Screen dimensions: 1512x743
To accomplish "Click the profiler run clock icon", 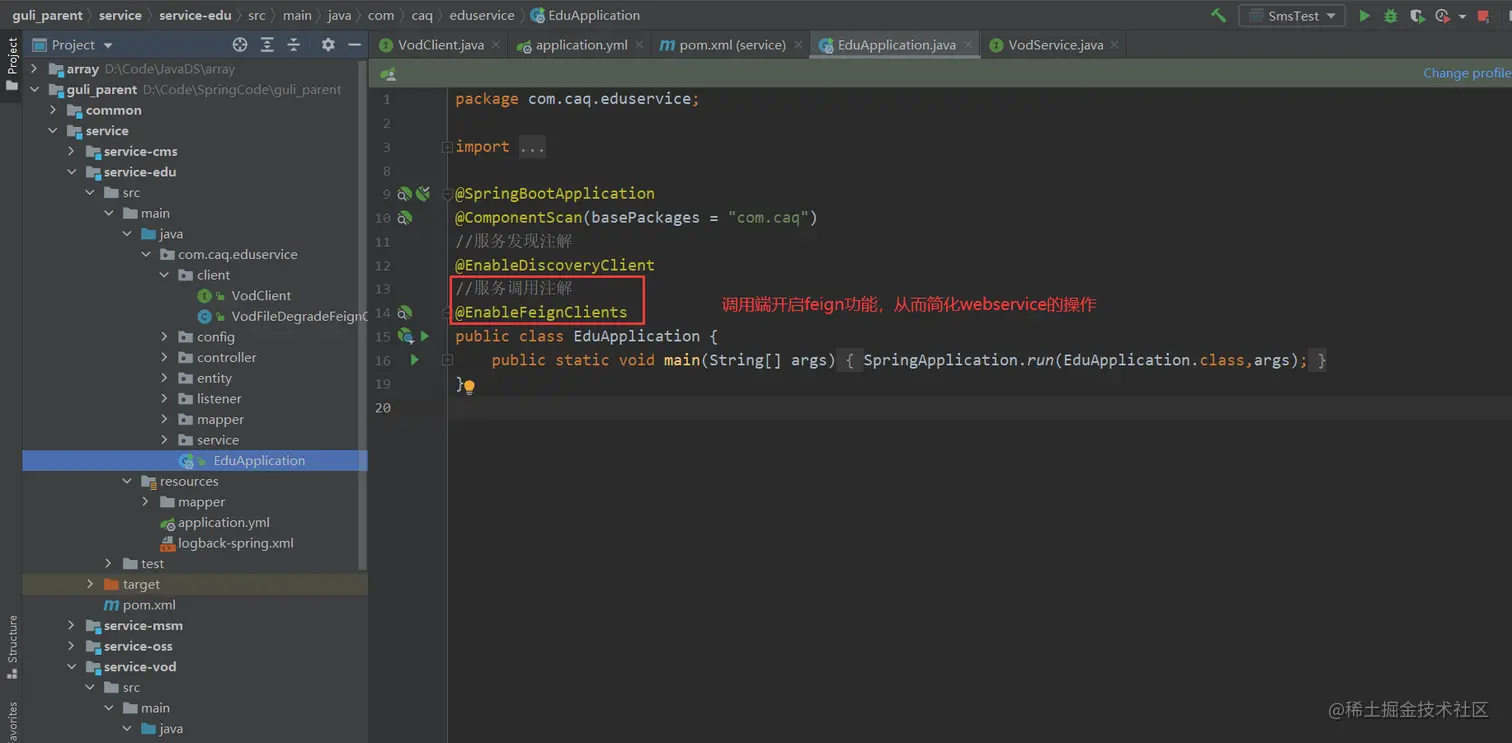I will click(x=1442, y=16).
